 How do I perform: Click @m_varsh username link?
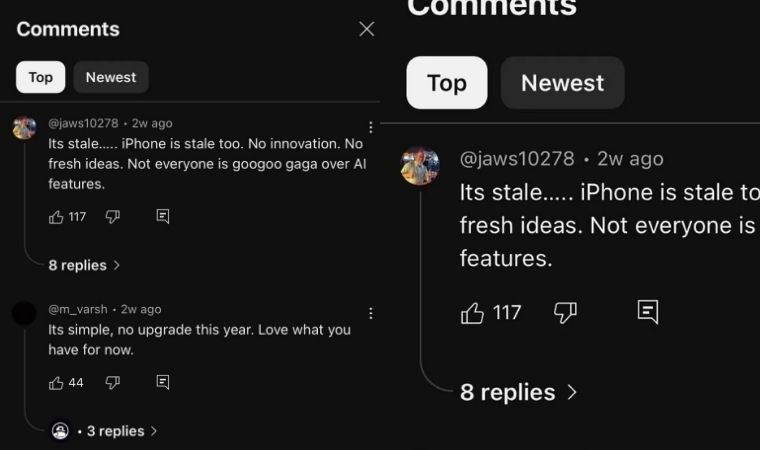[x=78, y=309]
